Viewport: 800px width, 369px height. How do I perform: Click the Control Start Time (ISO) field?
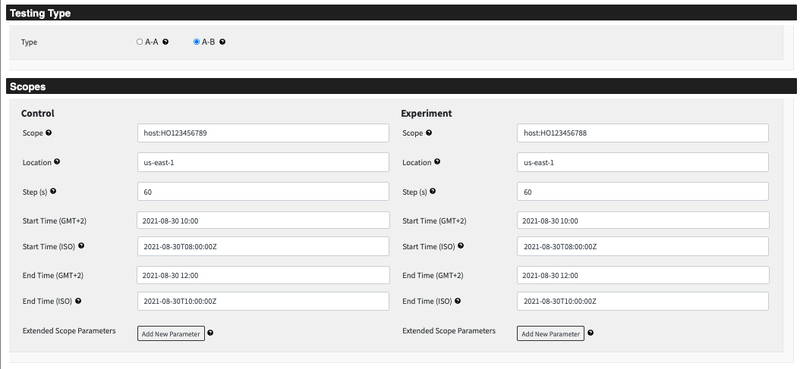click(263, 247)
